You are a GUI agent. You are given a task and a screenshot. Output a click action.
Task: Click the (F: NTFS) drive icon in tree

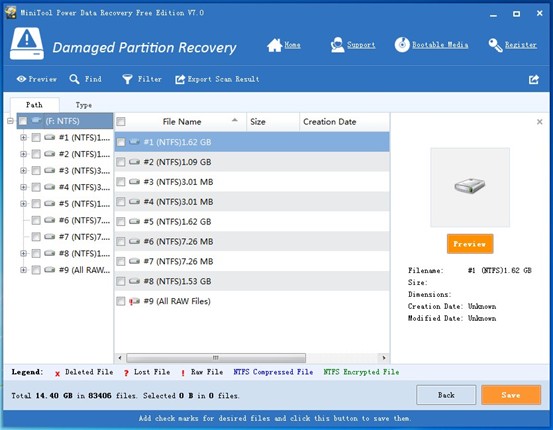coord(36,121)
